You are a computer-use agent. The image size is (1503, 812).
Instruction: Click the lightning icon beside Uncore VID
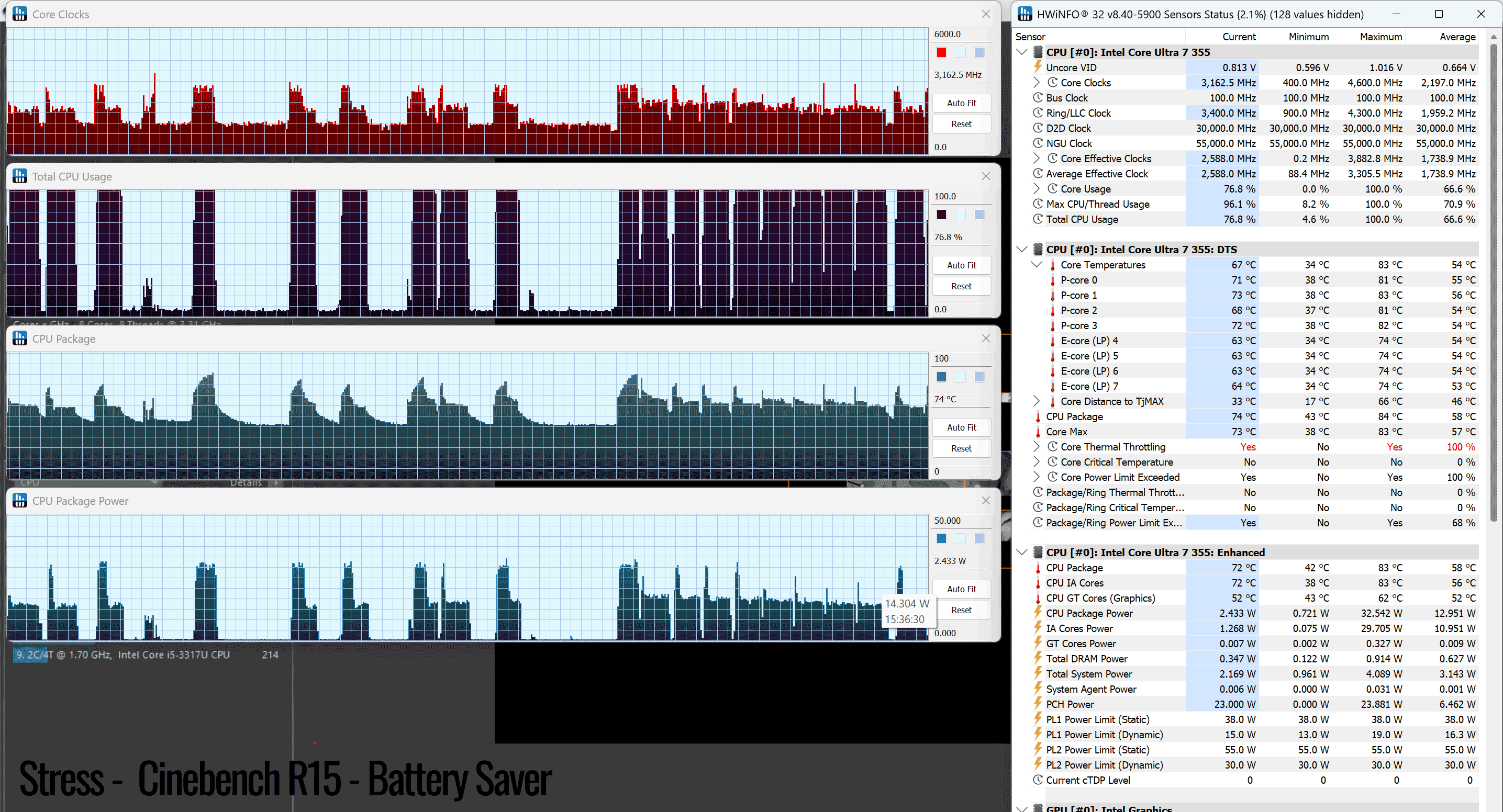1038,67
